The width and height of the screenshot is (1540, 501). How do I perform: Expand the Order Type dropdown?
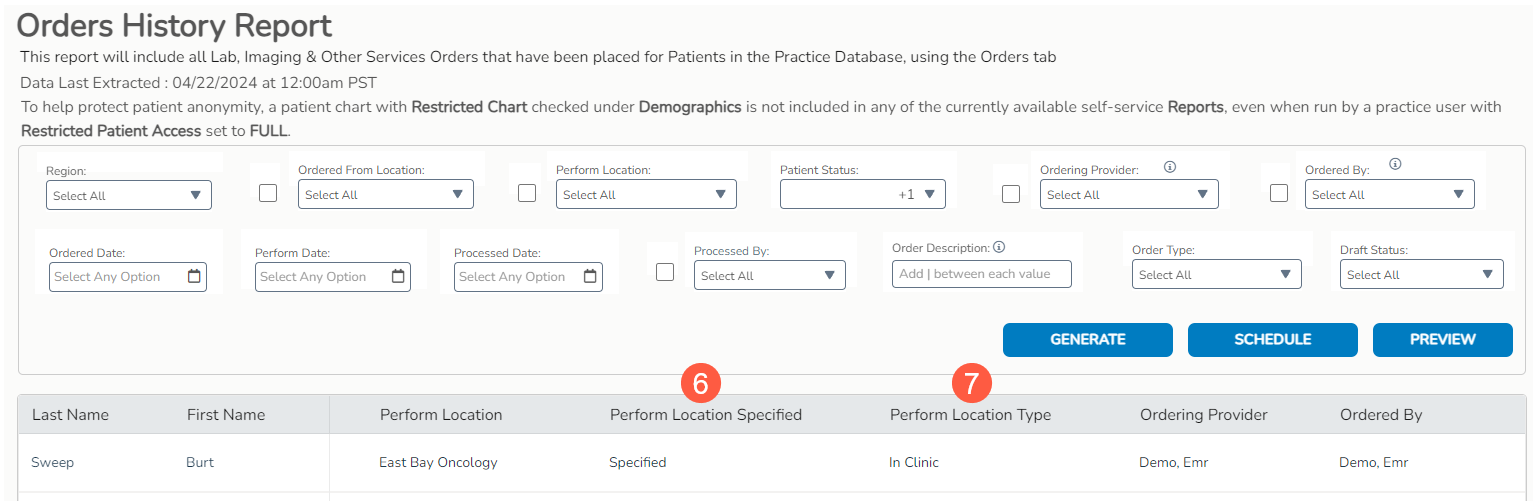1216,275
